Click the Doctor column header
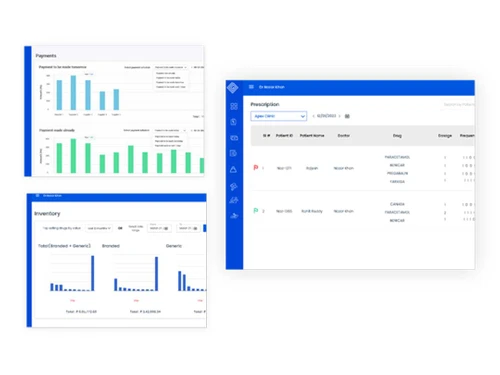This screenshot has height=375, width=500. (x=344, y=136)
